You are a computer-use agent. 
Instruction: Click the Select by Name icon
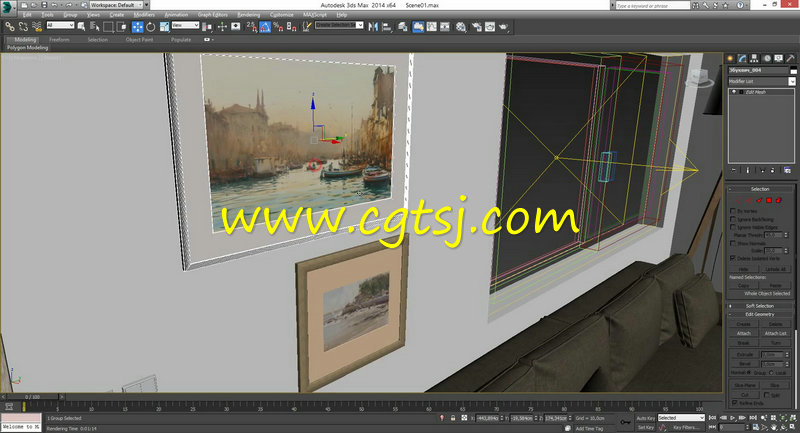(95, 27)
